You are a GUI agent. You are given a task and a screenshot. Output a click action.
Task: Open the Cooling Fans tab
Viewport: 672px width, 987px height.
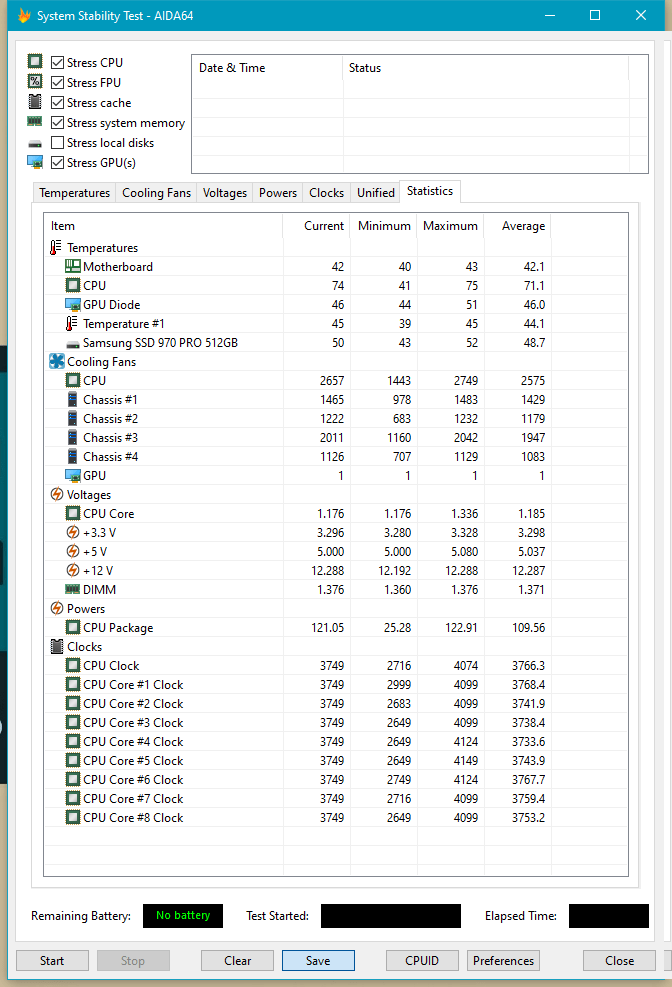(x=156, y=193)
